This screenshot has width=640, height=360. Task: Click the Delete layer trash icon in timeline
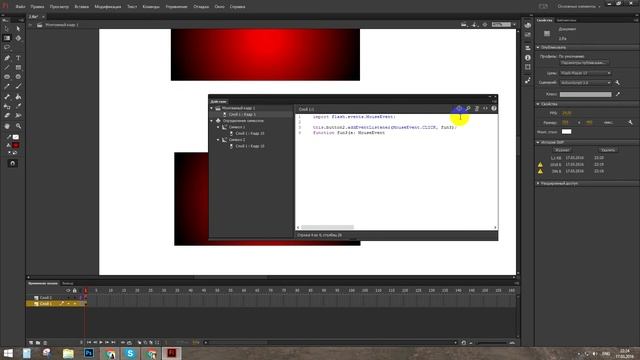pos(45,342)
